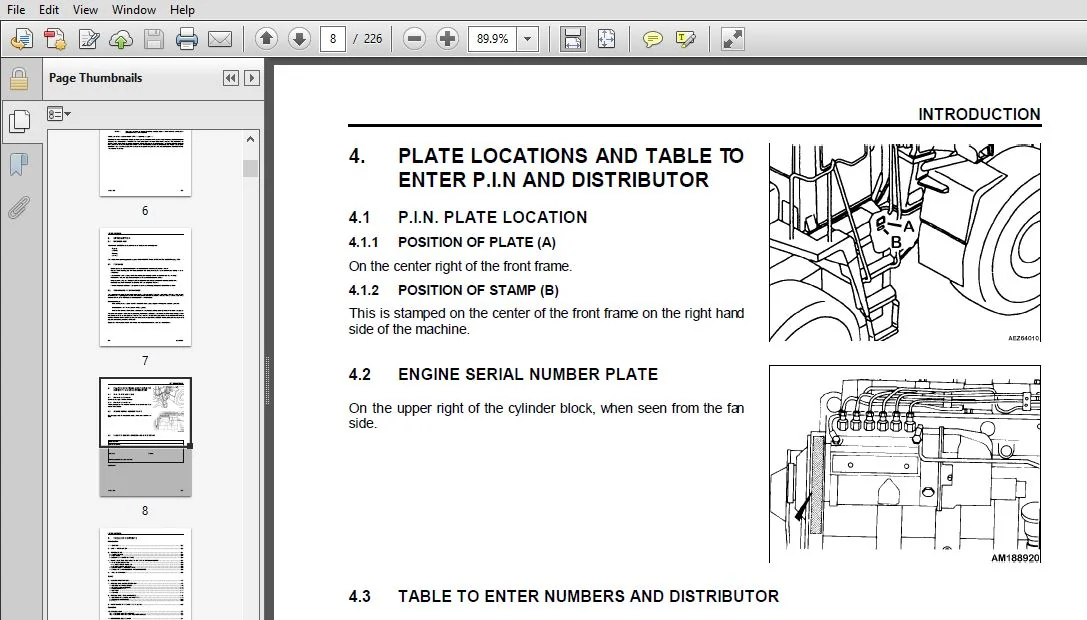This screenshot has height=620, width=1087.
Task: Click text 'On the center right of the front frame.'
Action: pos(460,266)
